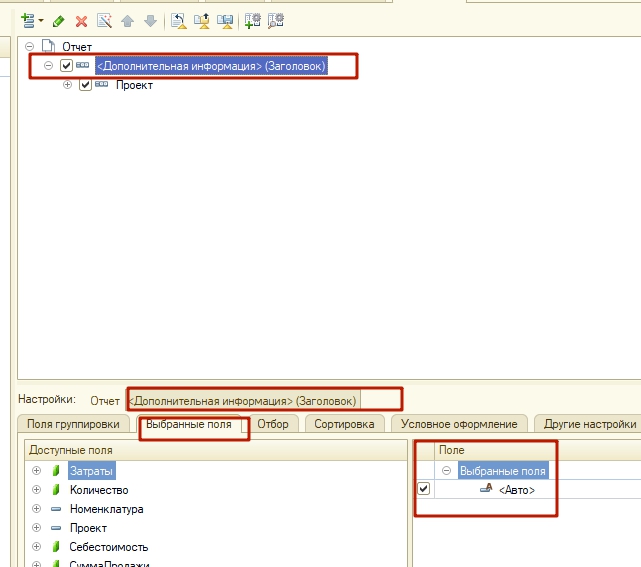Click the Дополнительная информация (Заголовок) settings button
The width and height of the screenshot is (641, 567).
click(244, 400)
